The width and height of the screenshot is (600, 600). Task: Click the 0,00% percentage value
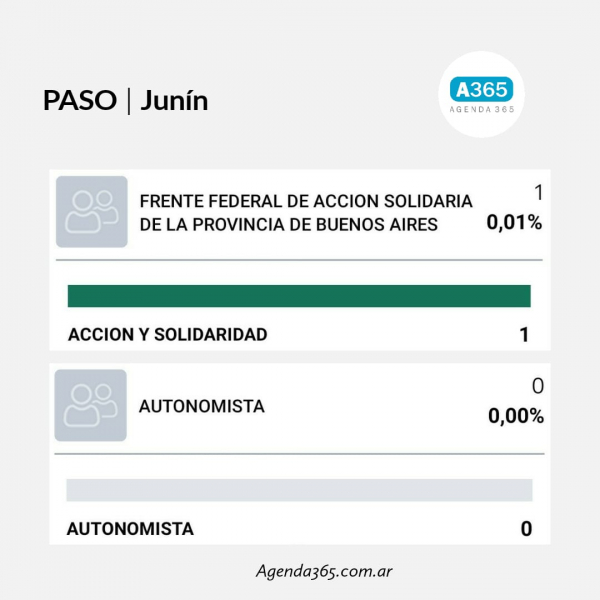pos(516,416)
